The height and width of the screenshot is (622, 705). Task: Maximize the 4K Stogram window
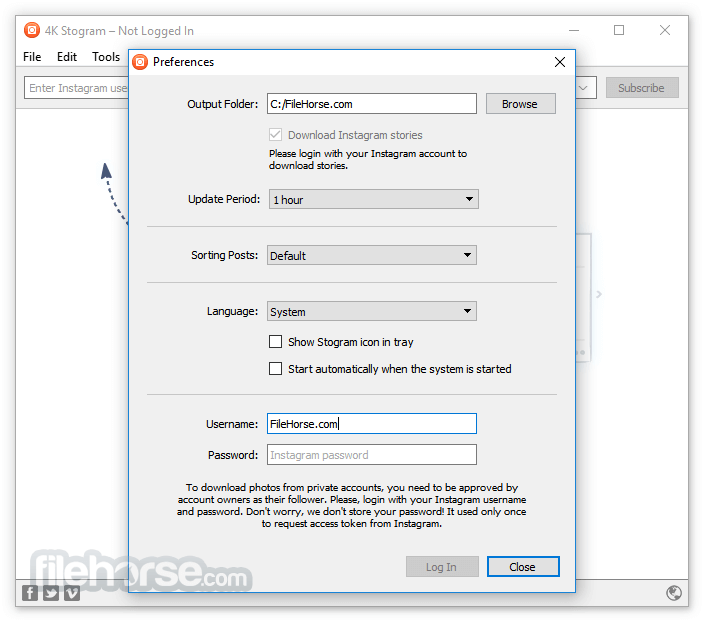(619, 30)
